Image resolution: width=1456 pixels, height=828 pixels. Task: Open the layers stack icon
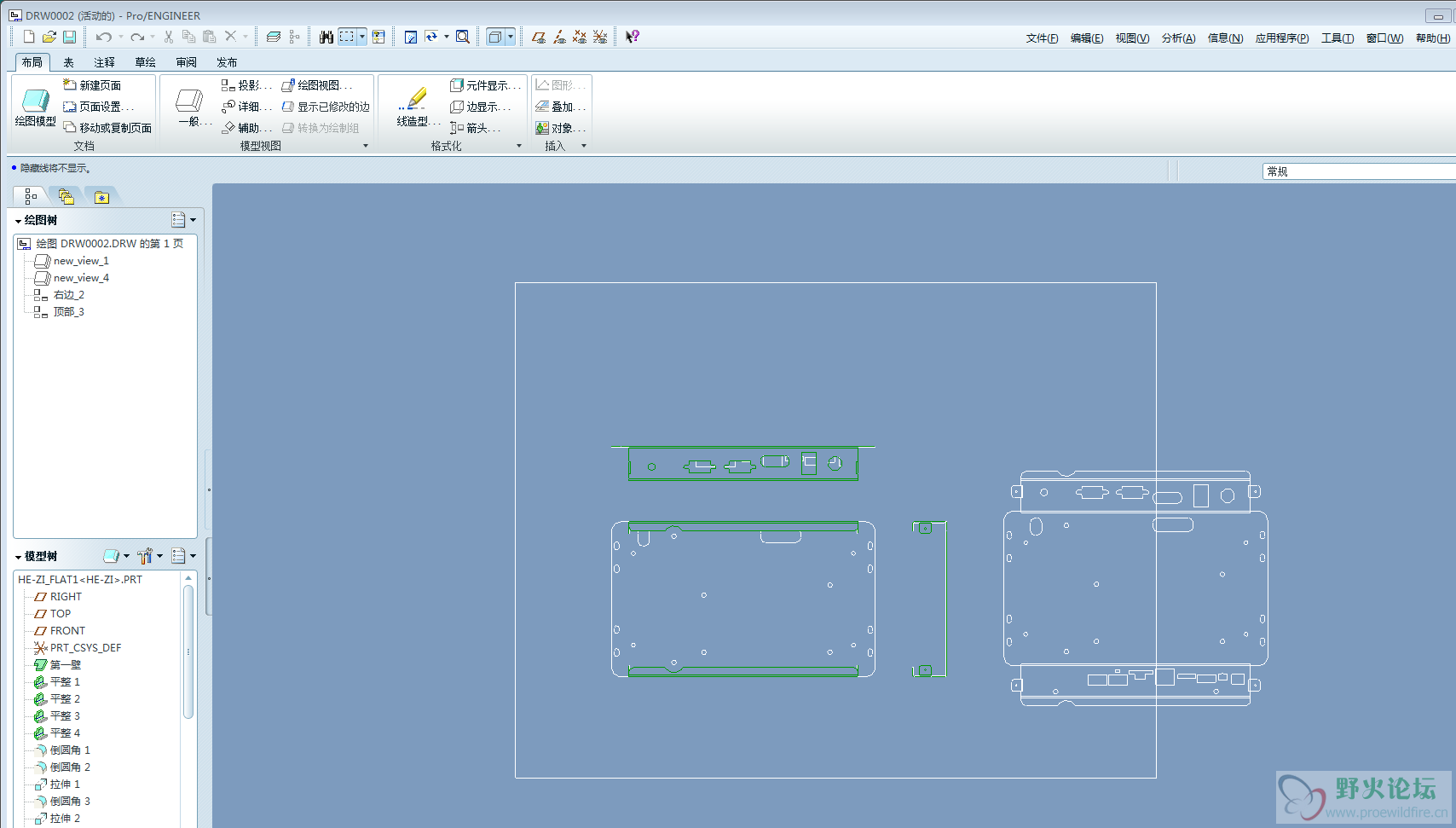coord(274,37)
